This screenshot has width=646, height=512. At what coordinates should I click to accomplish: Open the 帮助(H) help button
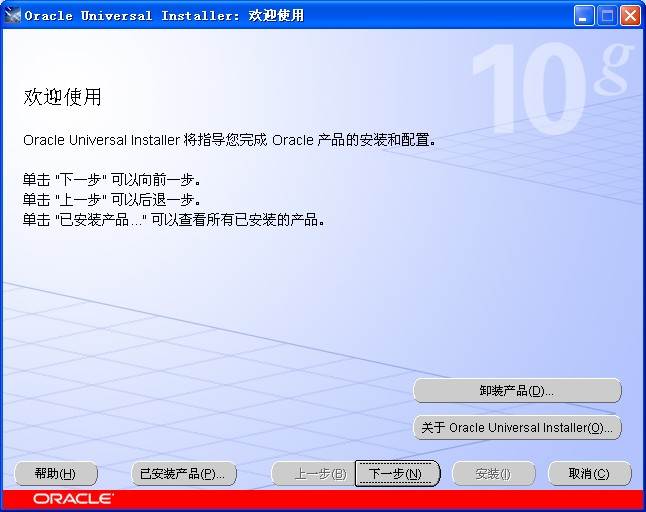point(56,474)
